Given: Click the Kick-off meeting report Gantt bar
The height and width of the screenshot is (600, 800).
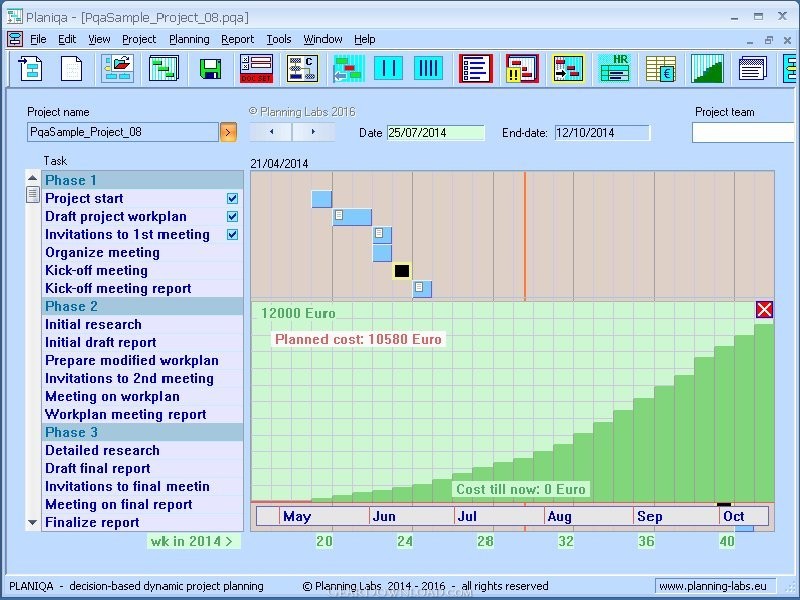Looking at the screenshot, I should click(x=422, y=289).
